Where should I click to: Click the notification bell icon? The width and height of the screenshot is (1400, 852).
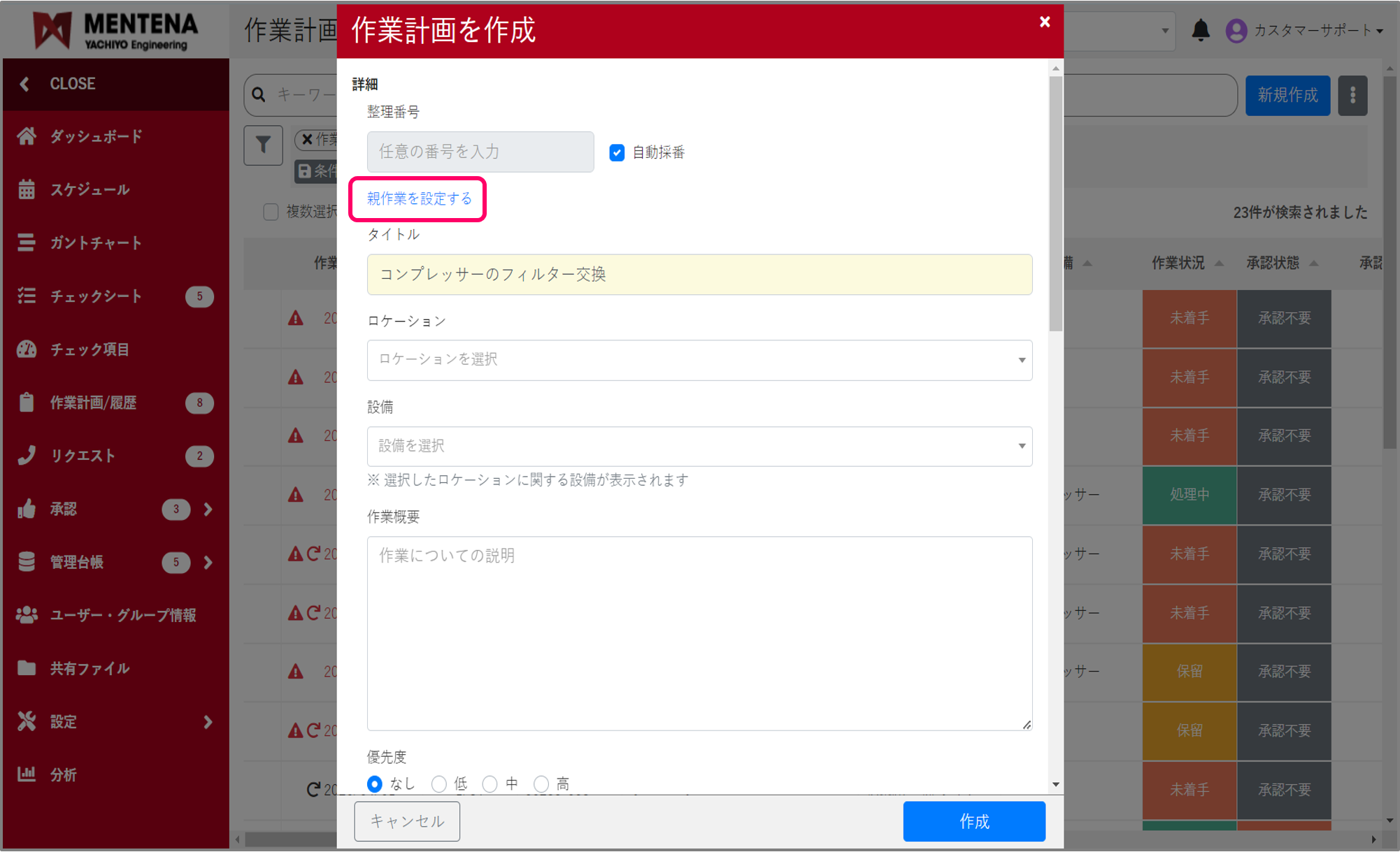click(1201, 30)
